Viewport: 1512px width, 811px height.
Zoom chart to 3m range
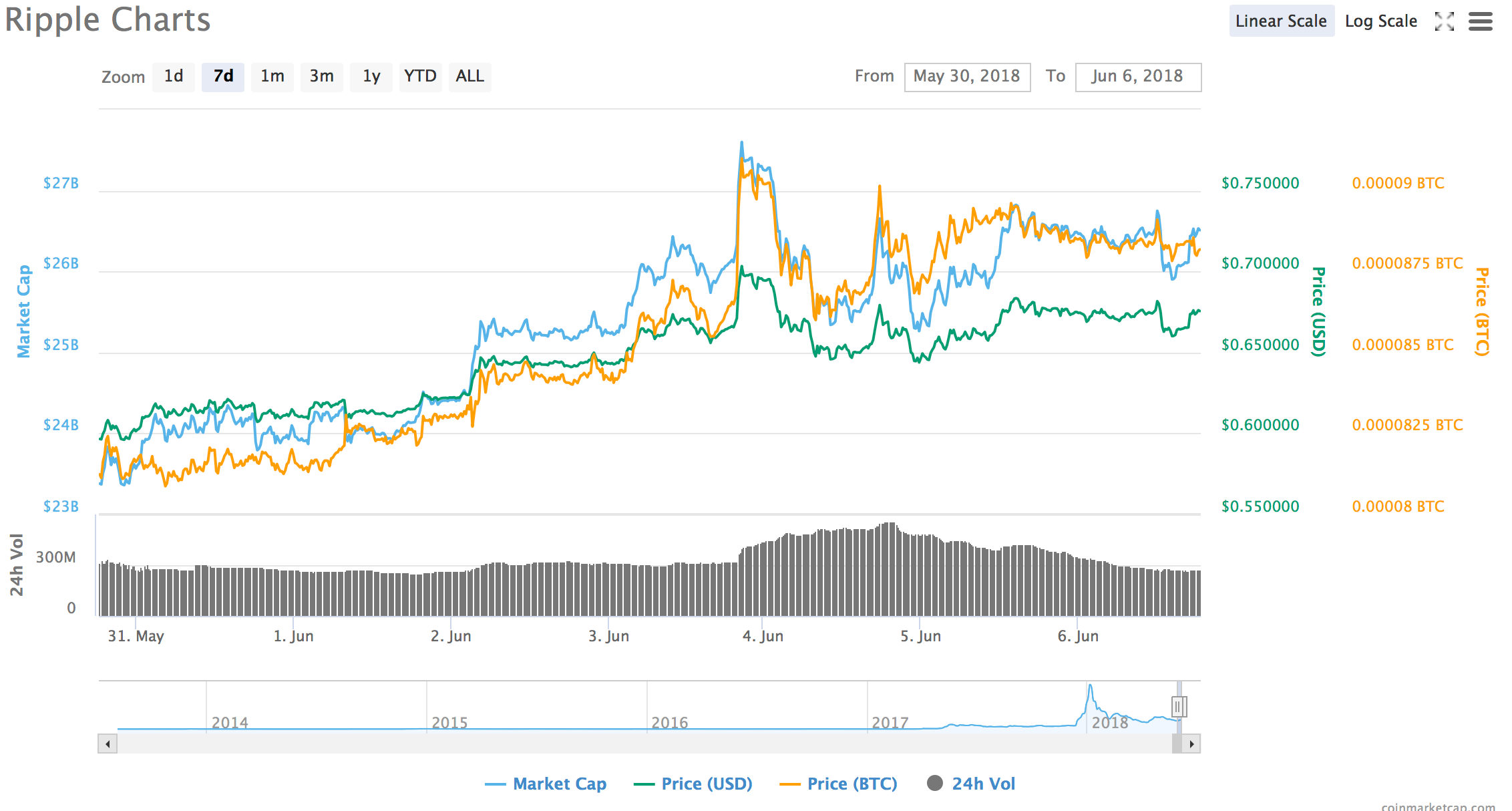(321, 77)
